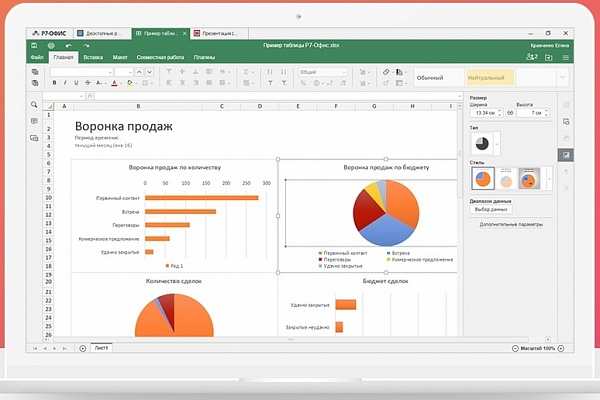This screenshot has height=400, width=600.
Task: Toggle strikethrough formatting
Action: pyautogui.click(x=88, y=83)
